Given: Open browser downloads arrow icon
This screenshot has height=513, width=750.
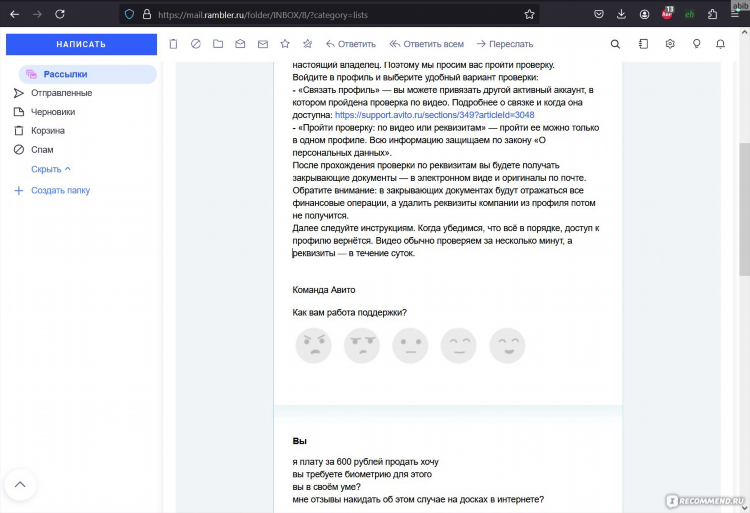Looking at the screenshot, I should (621, 14).
